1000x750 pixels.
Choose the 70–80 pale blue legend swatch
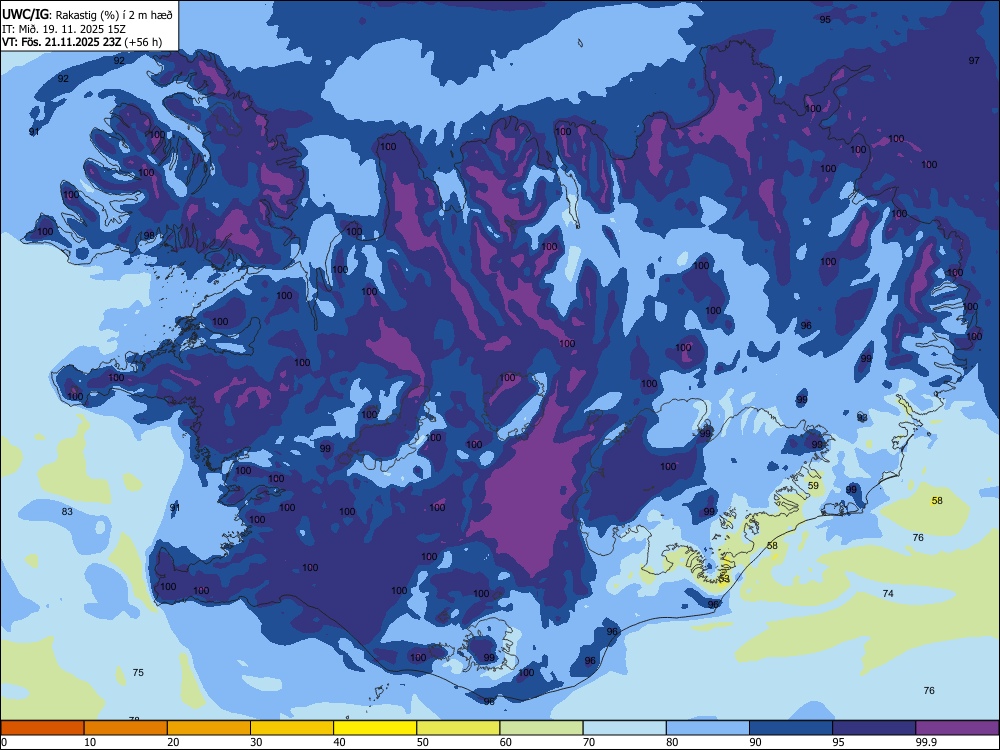[625, 728]
